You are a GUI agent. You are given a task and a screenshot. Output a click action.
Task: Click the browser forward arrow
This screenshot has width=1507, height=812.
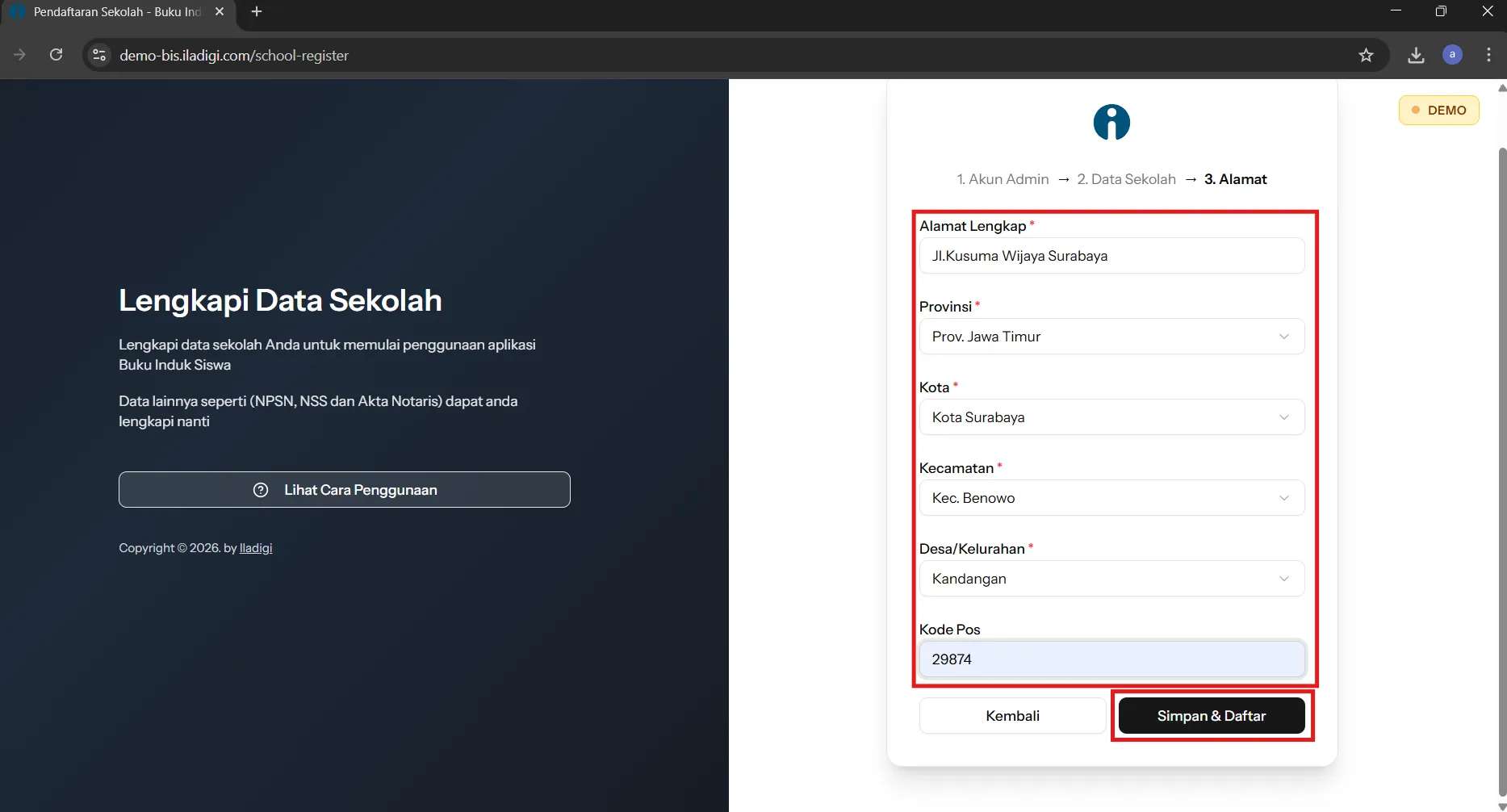20,55
